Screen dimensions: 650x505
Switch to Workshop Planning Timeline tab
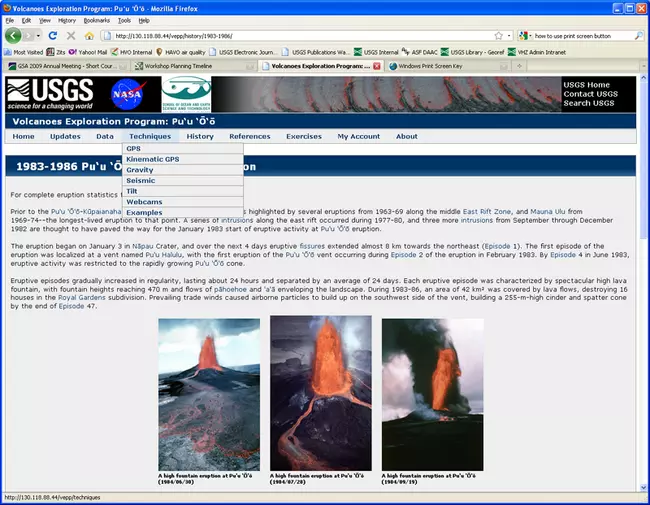coord(194,66)
